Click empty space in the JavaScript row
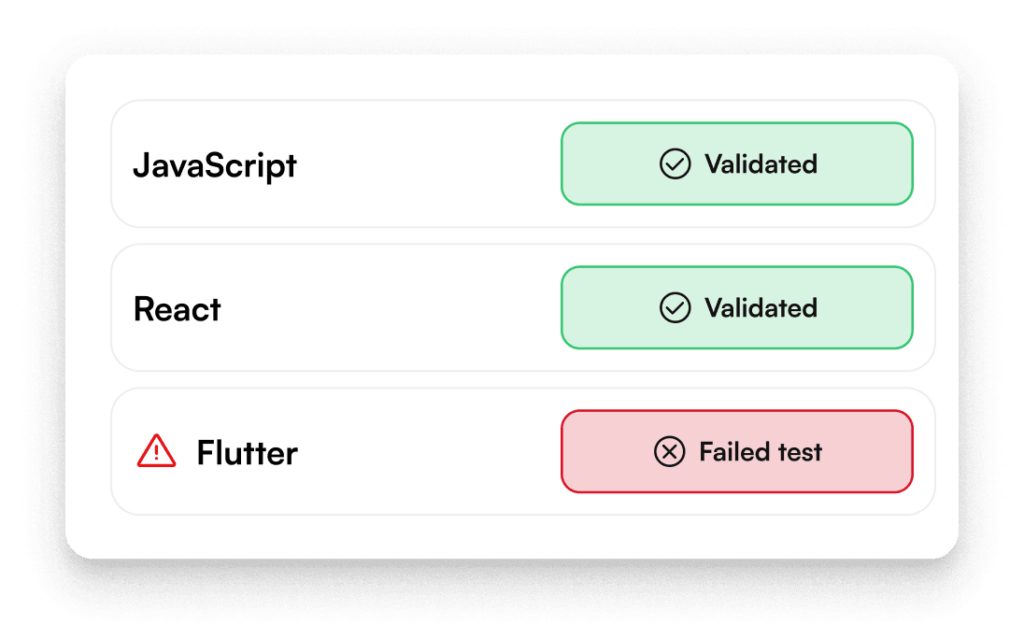1024x638 pixels. (x=430, y=164)
